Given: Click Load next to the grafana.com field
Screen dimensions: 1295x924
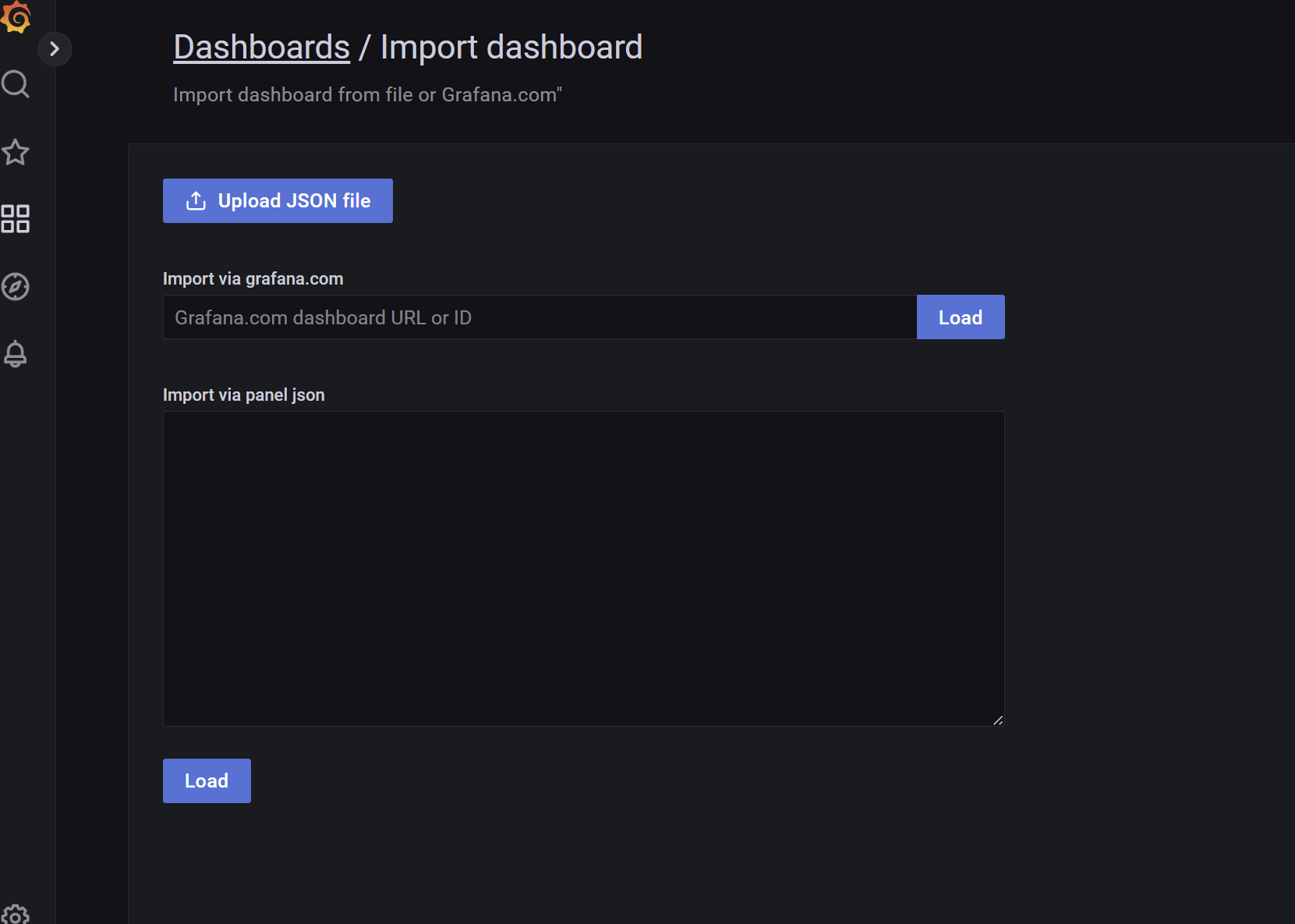Looking at the screenshot, I should pyautogui.click(x=961, y=317).
